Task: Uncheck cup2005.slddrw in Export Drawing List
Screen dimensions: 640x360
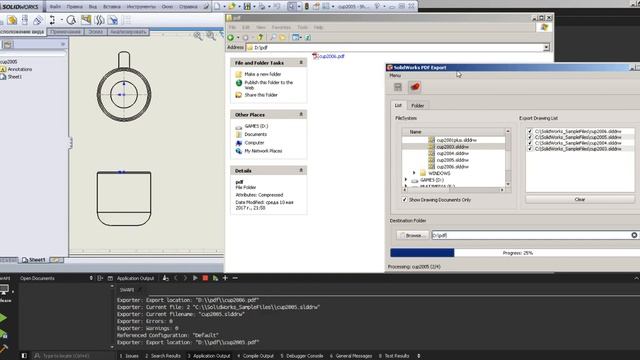Action: click(530, 137)
